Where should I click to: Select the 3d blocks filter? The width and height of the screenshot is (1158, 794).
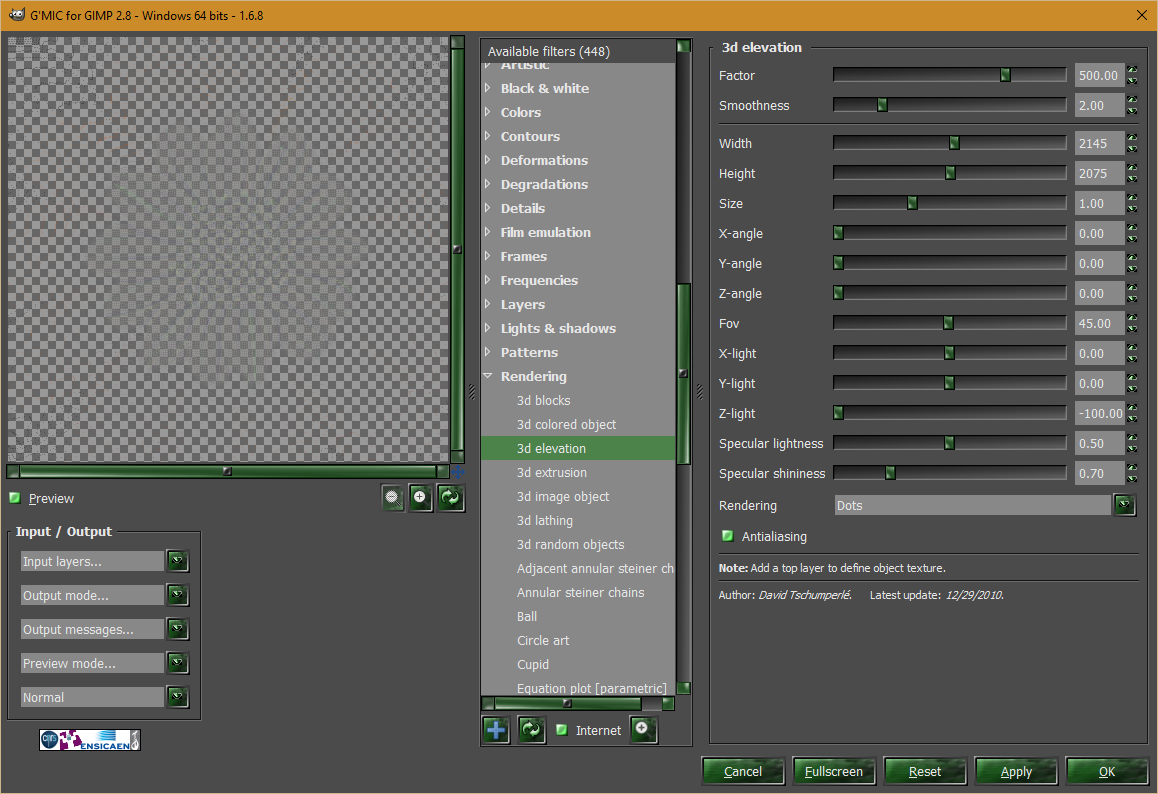[544, 400]
